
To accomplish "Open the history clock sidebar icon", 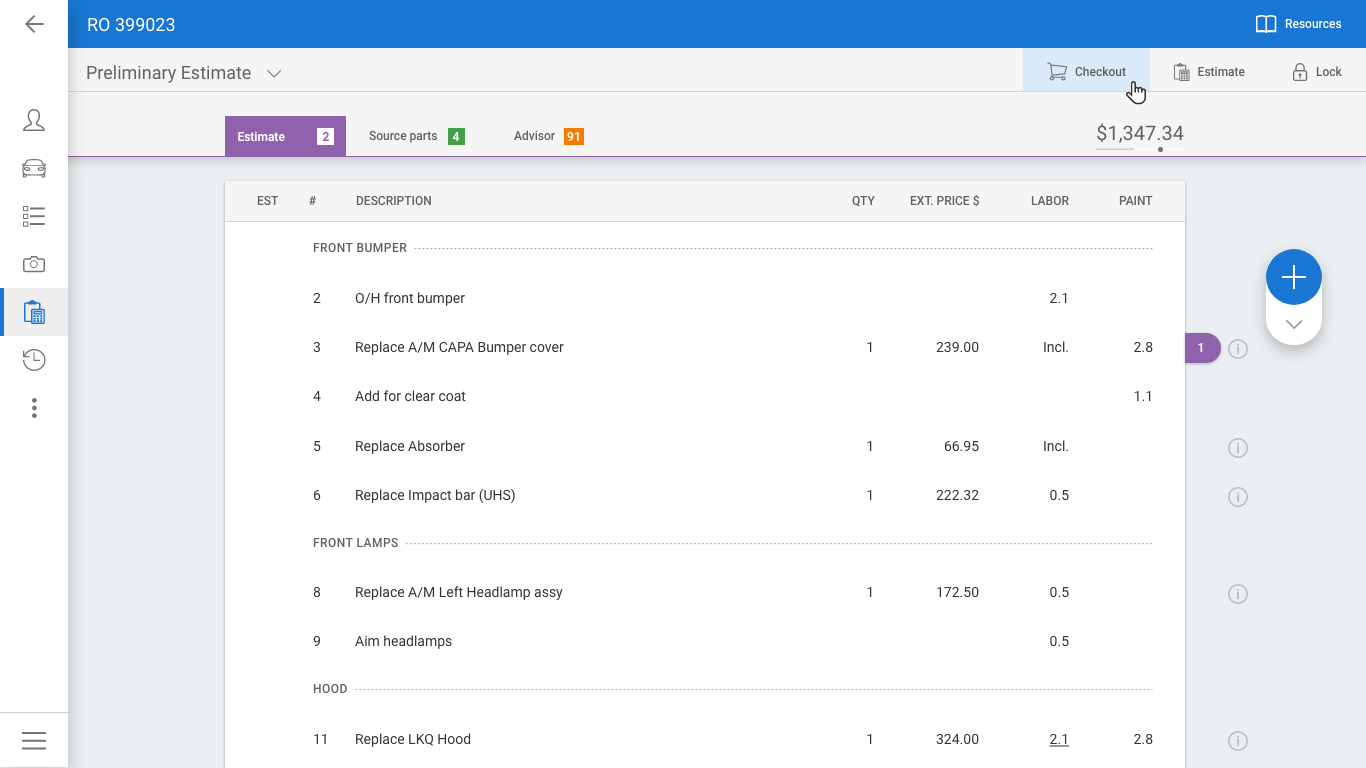I will click(34, 360).
